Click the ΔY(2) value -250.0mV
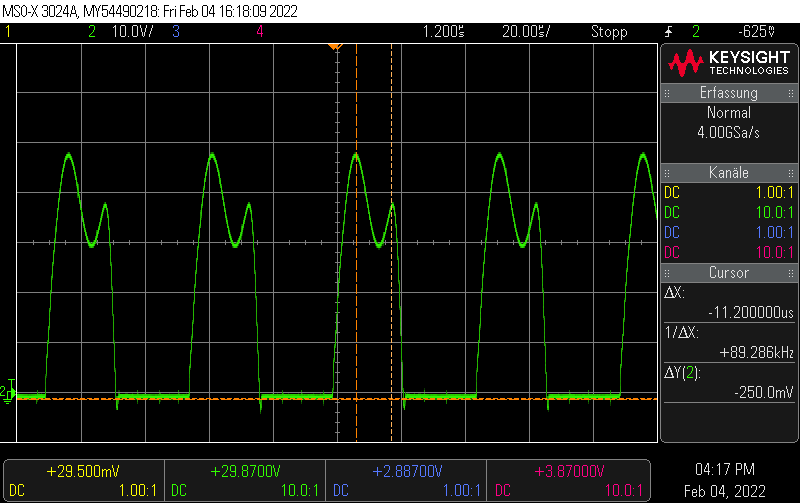Viewport: 800px width, 503px height. (x=764, y=392)
